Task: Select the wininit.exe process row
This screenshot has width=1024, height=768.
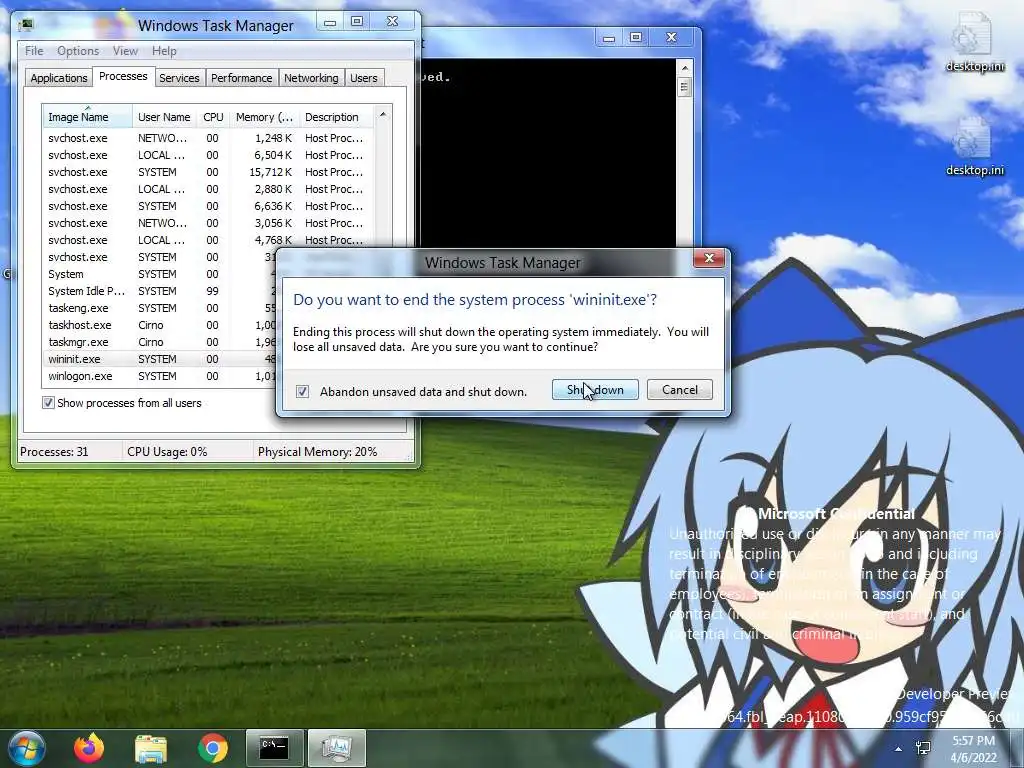Action: coord(161,359)
